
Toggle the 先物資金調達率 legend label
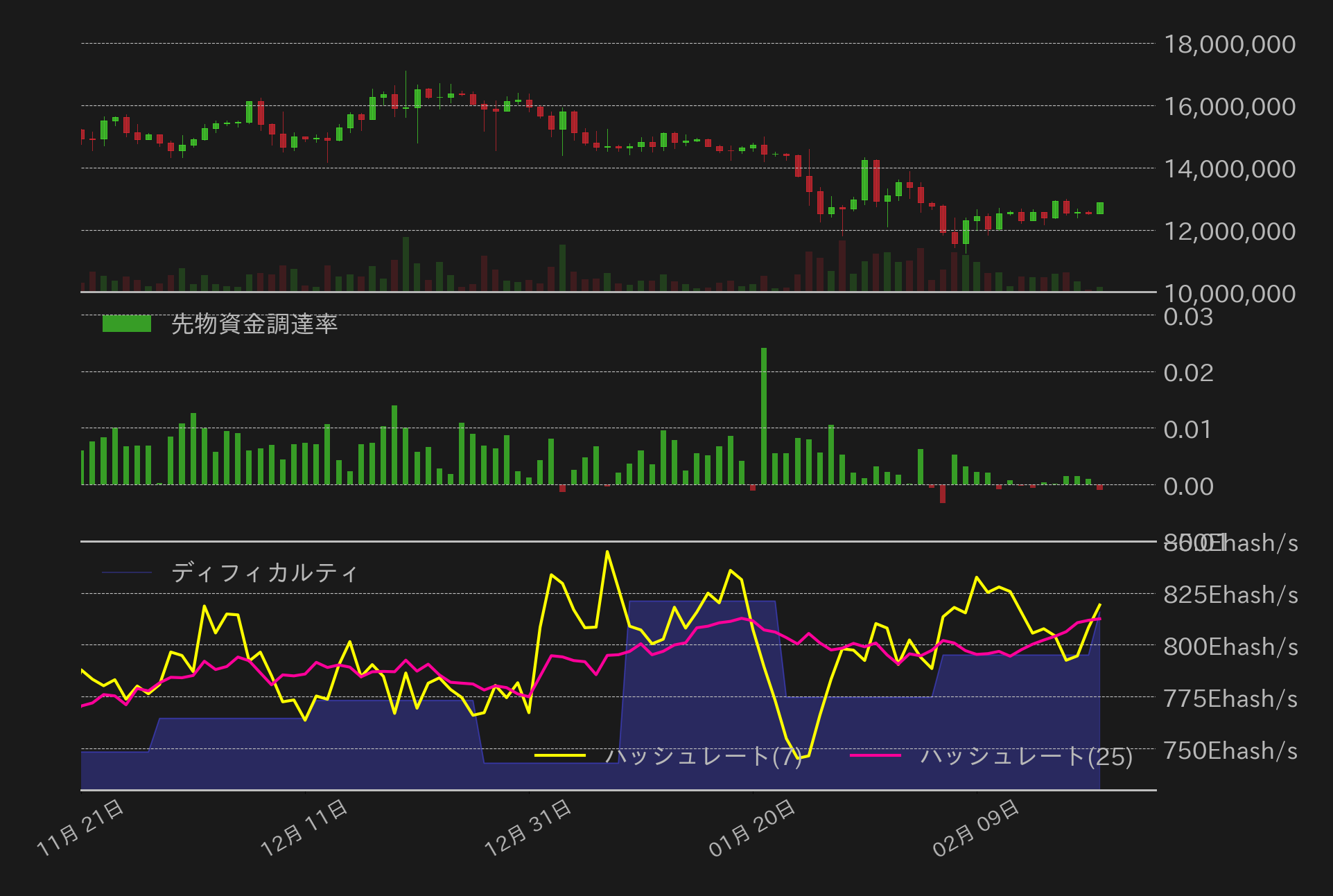coord(254,324)
